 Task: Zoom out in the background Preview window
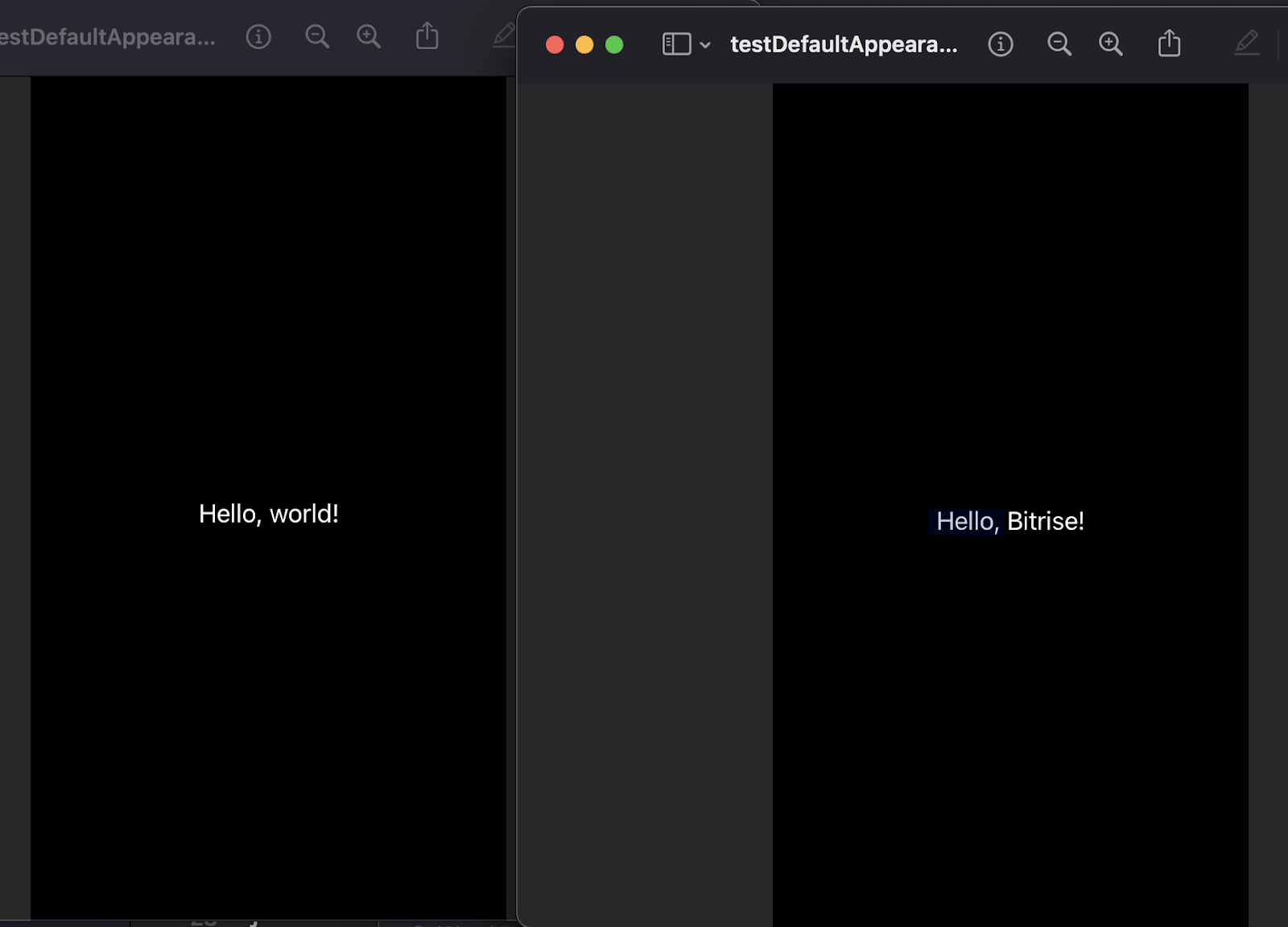[317, 36]
